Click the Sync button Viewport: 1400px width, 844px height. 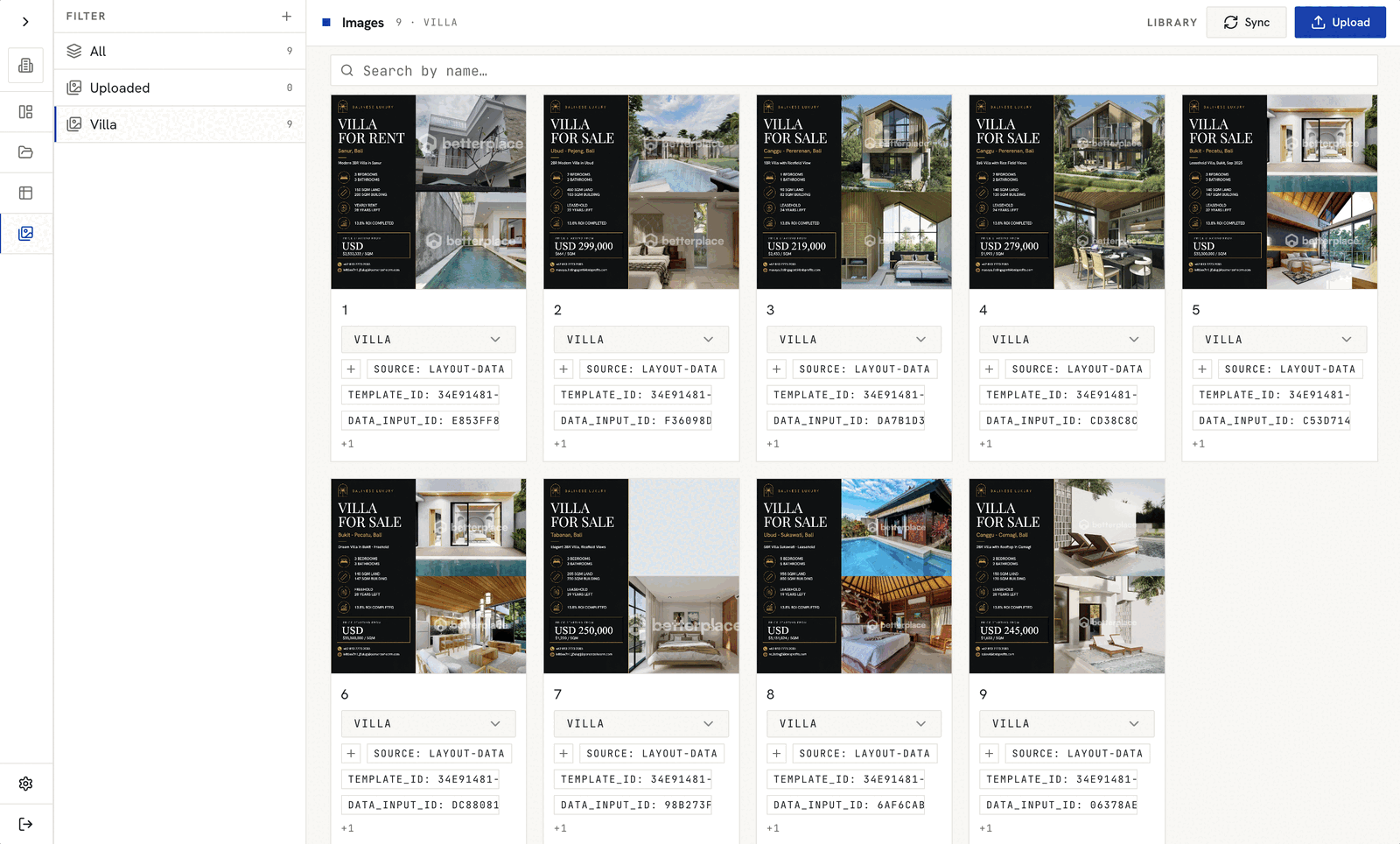click(x=1246, y=22)
